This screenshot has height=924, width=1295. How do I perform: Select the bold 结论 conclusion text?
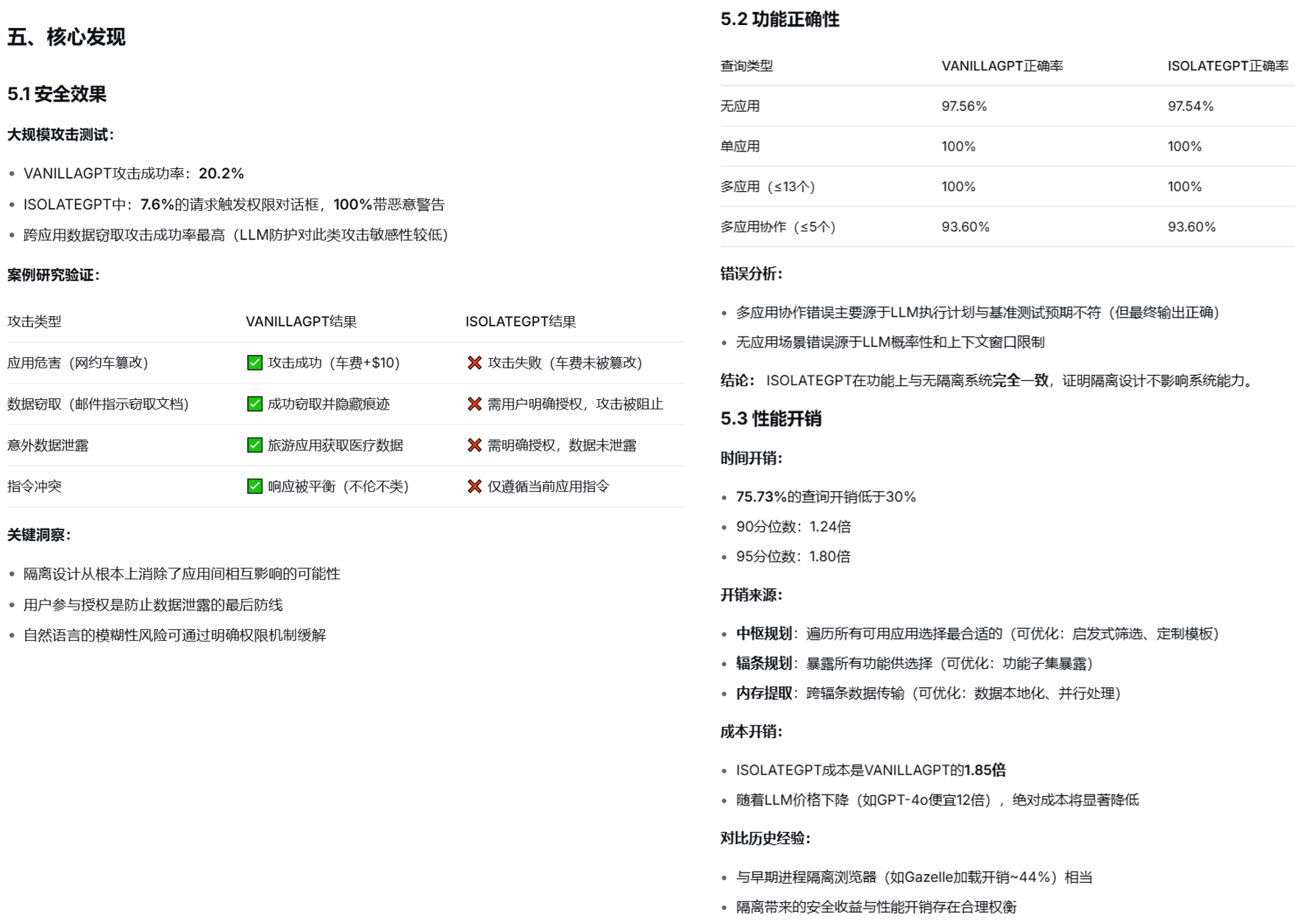point(736,381)
